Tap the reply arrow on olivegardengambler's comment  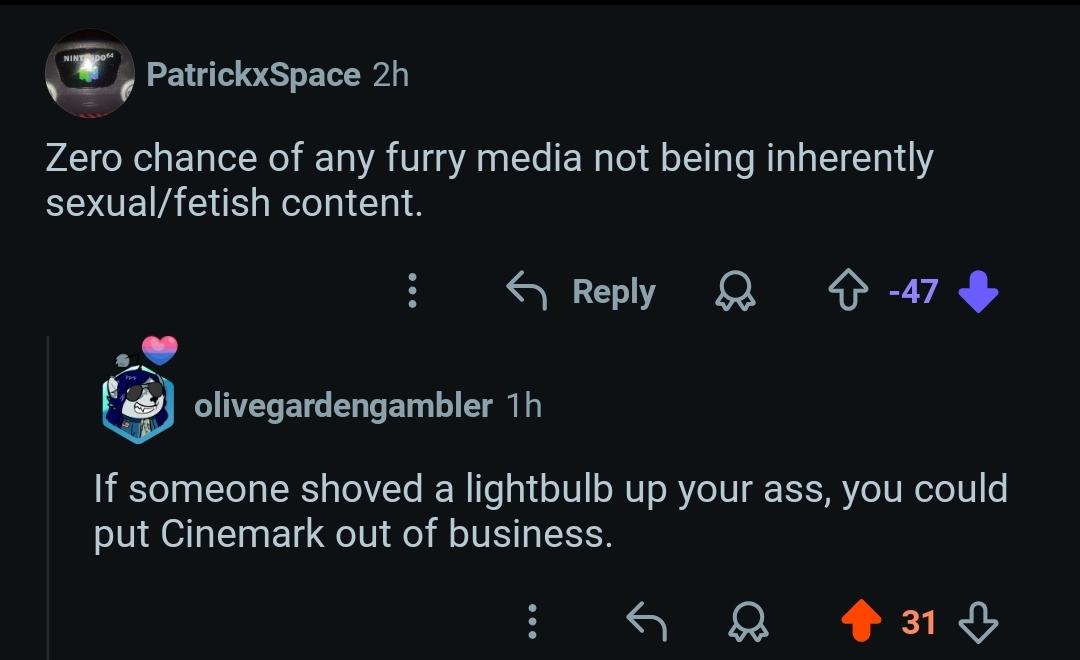(645, 622)
